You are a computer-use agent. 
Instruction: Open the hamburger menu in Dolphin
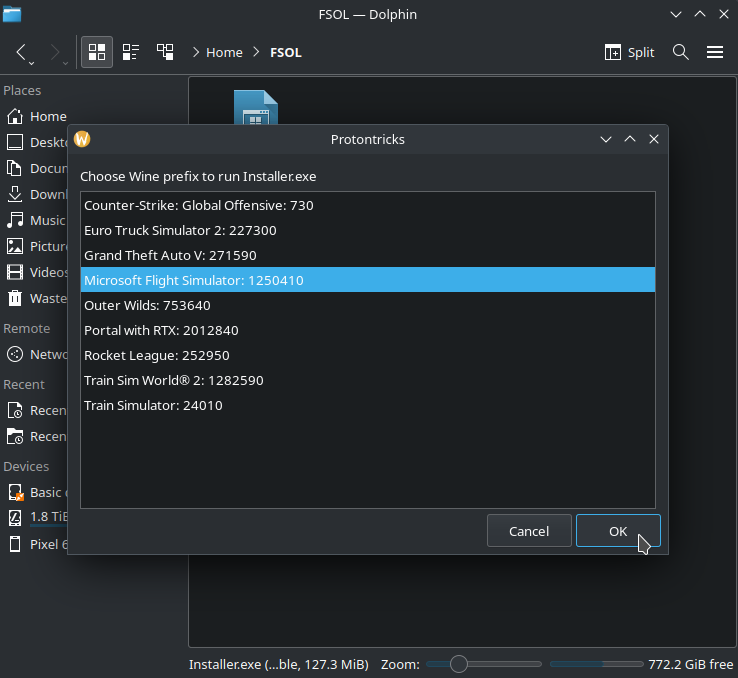715,52
